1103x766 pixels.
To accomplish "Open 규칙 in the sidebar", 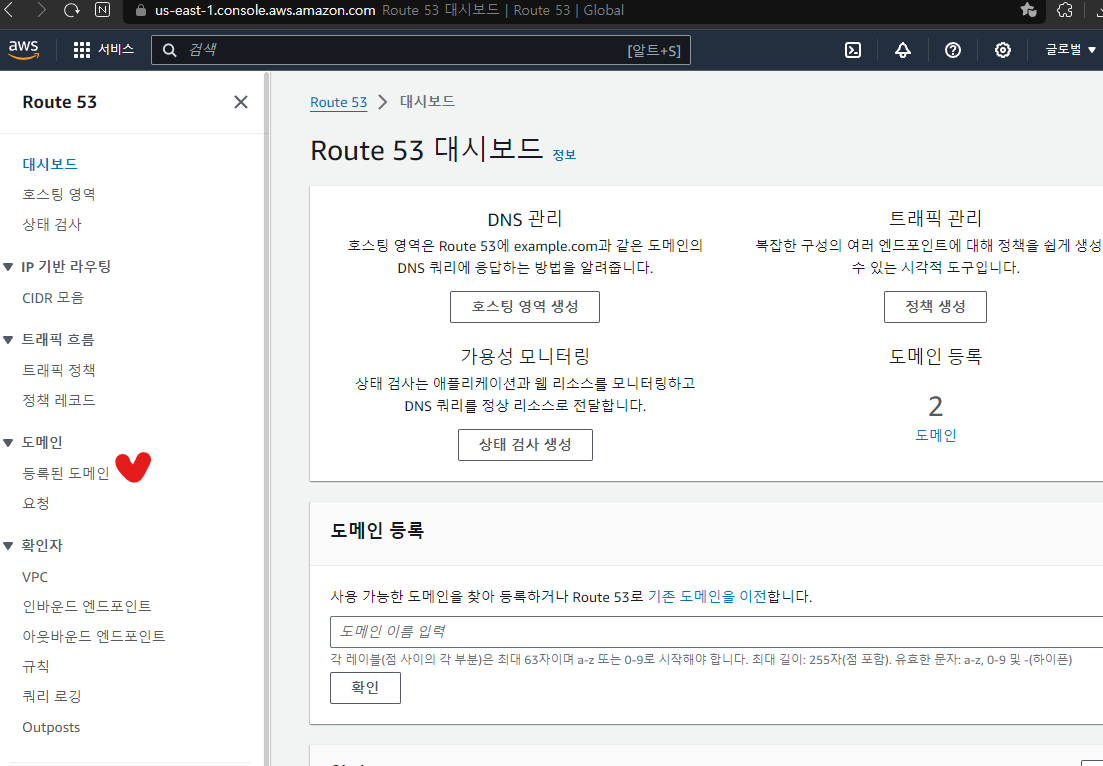I will pyautogui.click(x=36, y=666).
